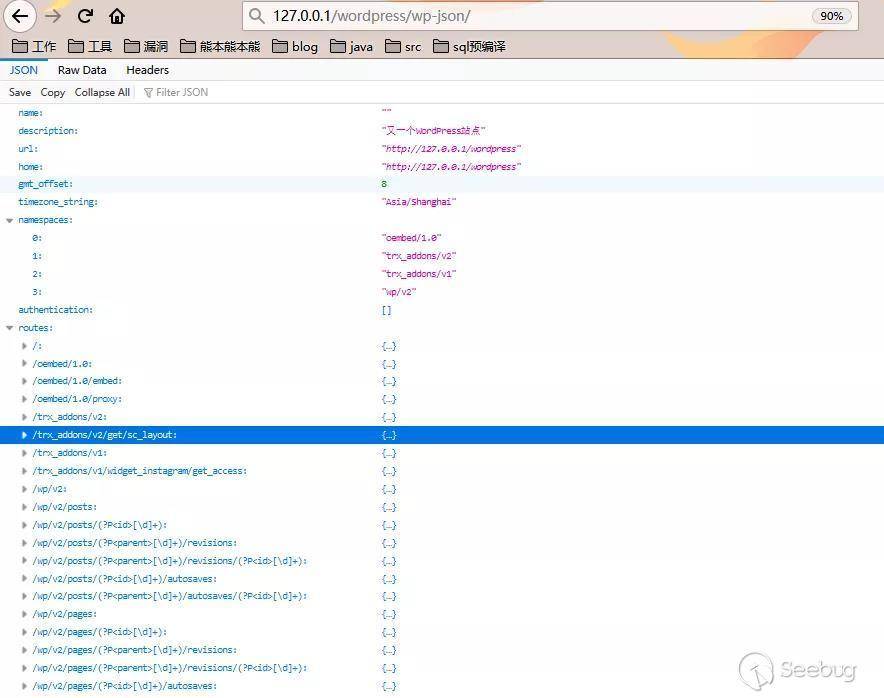
Task: Expand the /trx_addons/v2/get/sc_layout route
Action: coord(25,435)
